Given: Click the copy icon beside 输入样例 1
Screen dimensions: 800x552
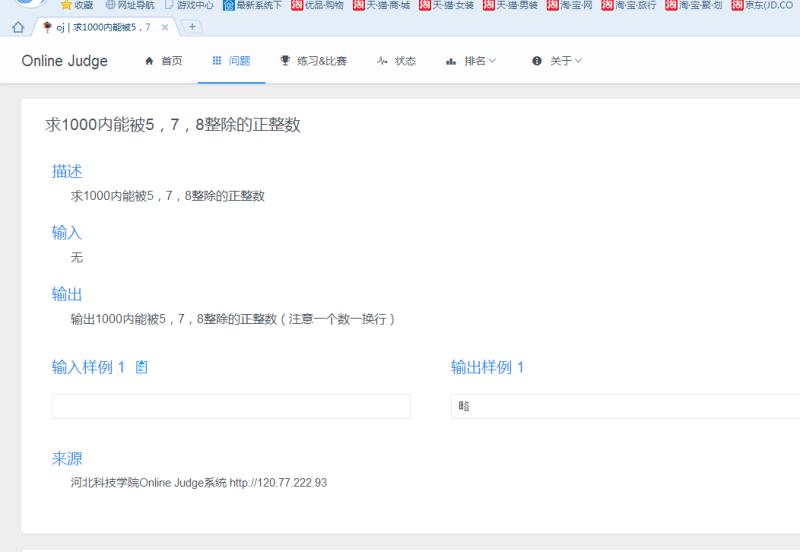Looking at the screenshot, I should 141,367.
